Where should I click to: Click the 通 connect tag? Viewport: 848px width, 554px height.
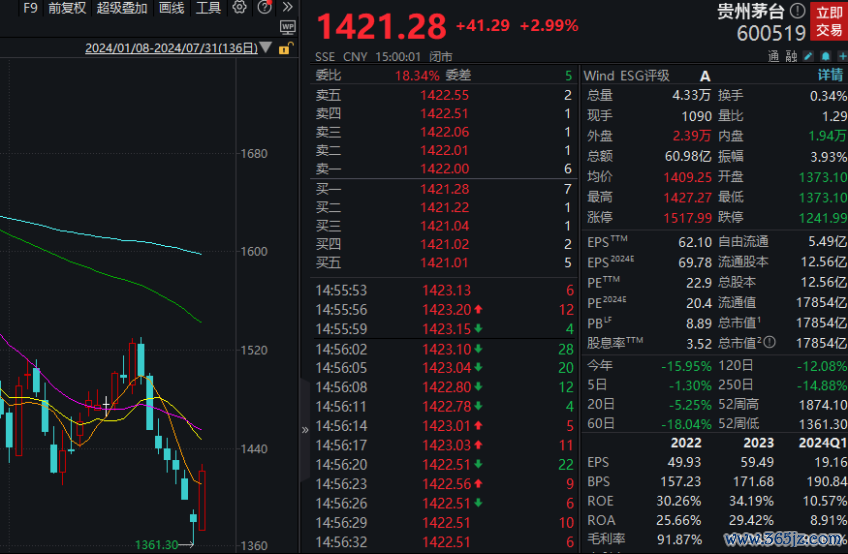(x=773, y=56)
